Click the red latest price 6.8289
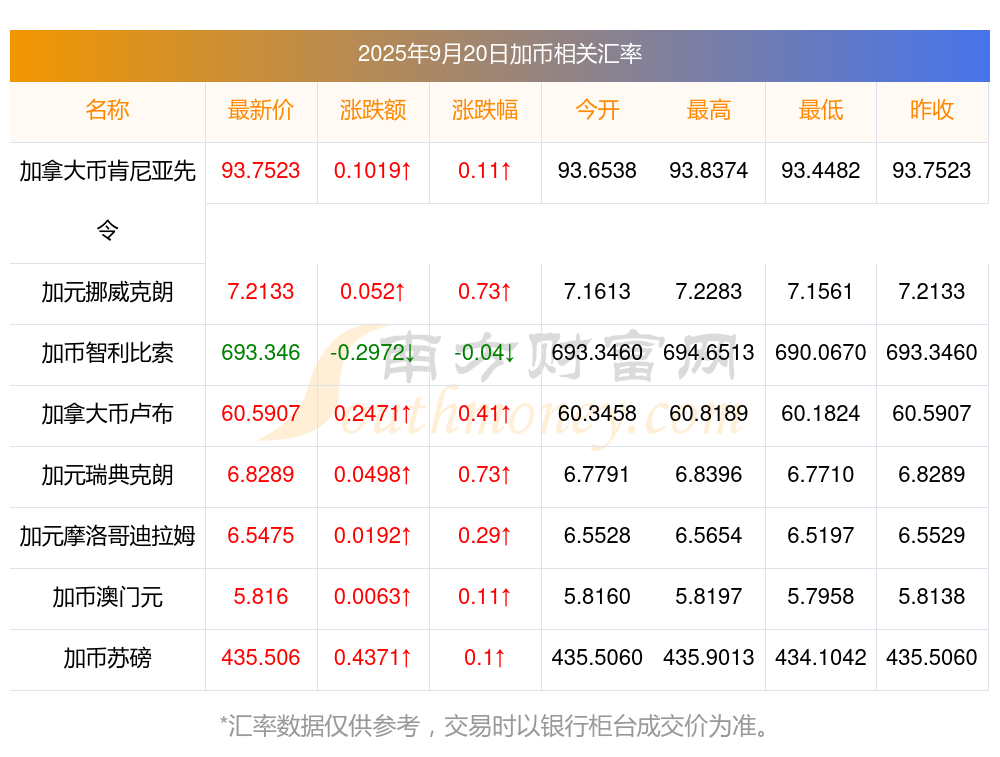The image size is (1000, 757). pyautogui.click(x=261, y=474)
